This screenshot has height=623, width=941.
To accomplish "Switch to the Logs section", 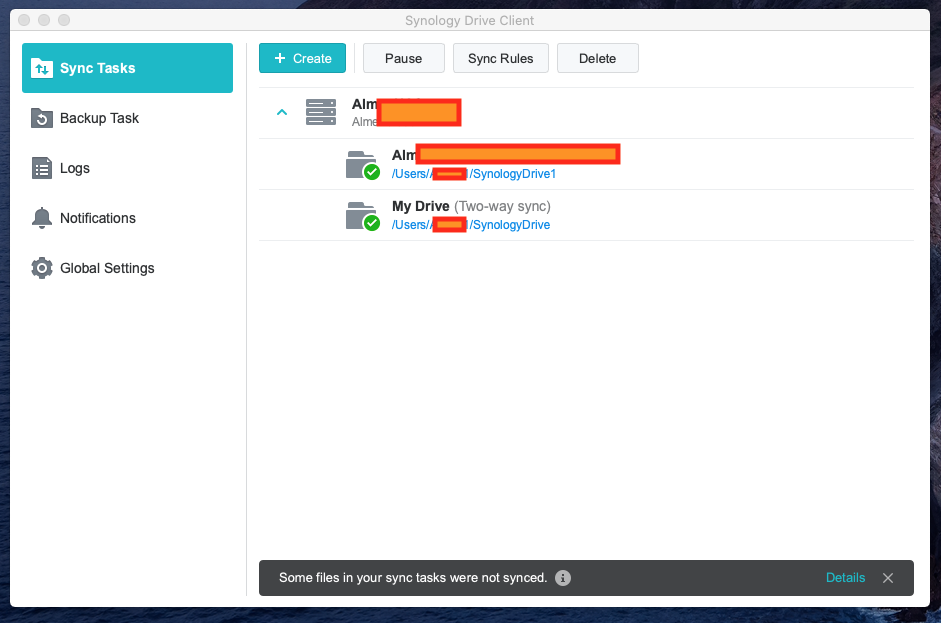I will 75,168.
